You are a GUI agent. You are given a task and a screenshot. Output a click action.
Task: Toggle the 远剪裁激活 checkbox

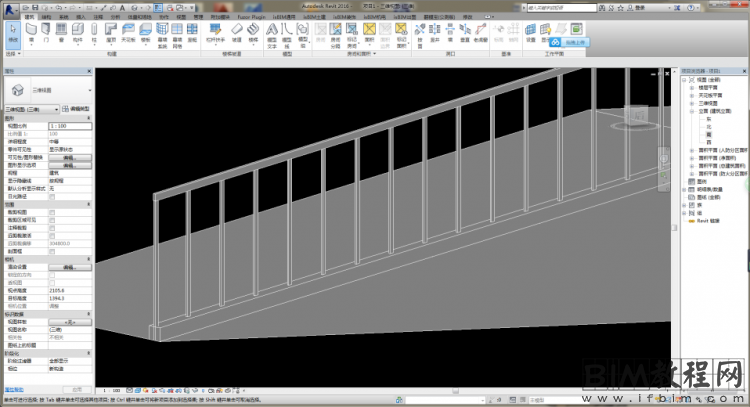52,236
